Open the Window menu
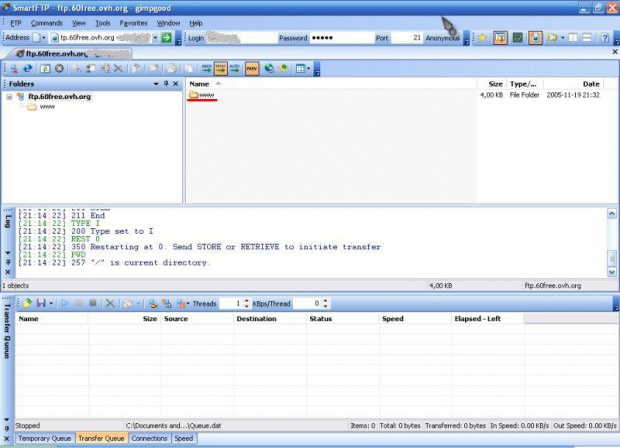620x448 pixels. [x=168, y=23]
